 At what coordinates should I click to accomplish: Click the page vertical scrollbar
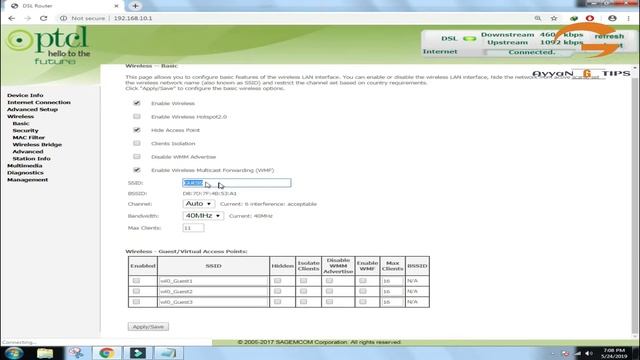635,202
